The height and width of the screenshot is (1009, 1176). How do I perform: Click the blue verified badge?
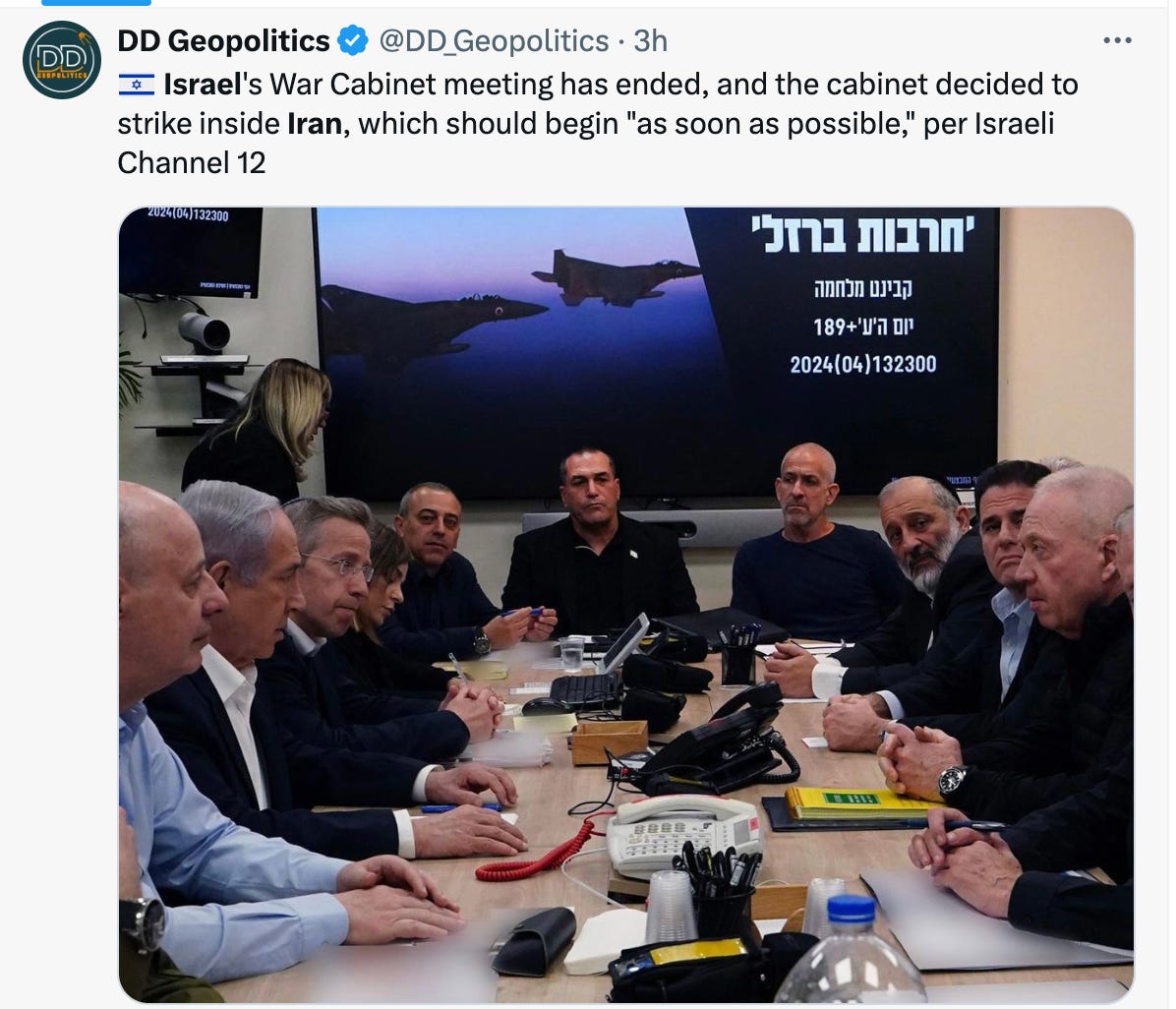[352, 40]
